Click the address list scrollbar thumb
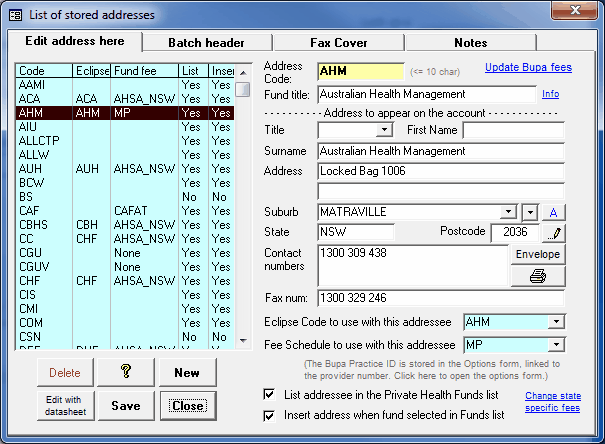This screenshot has height=444, width=605. [x=243, y=89]
